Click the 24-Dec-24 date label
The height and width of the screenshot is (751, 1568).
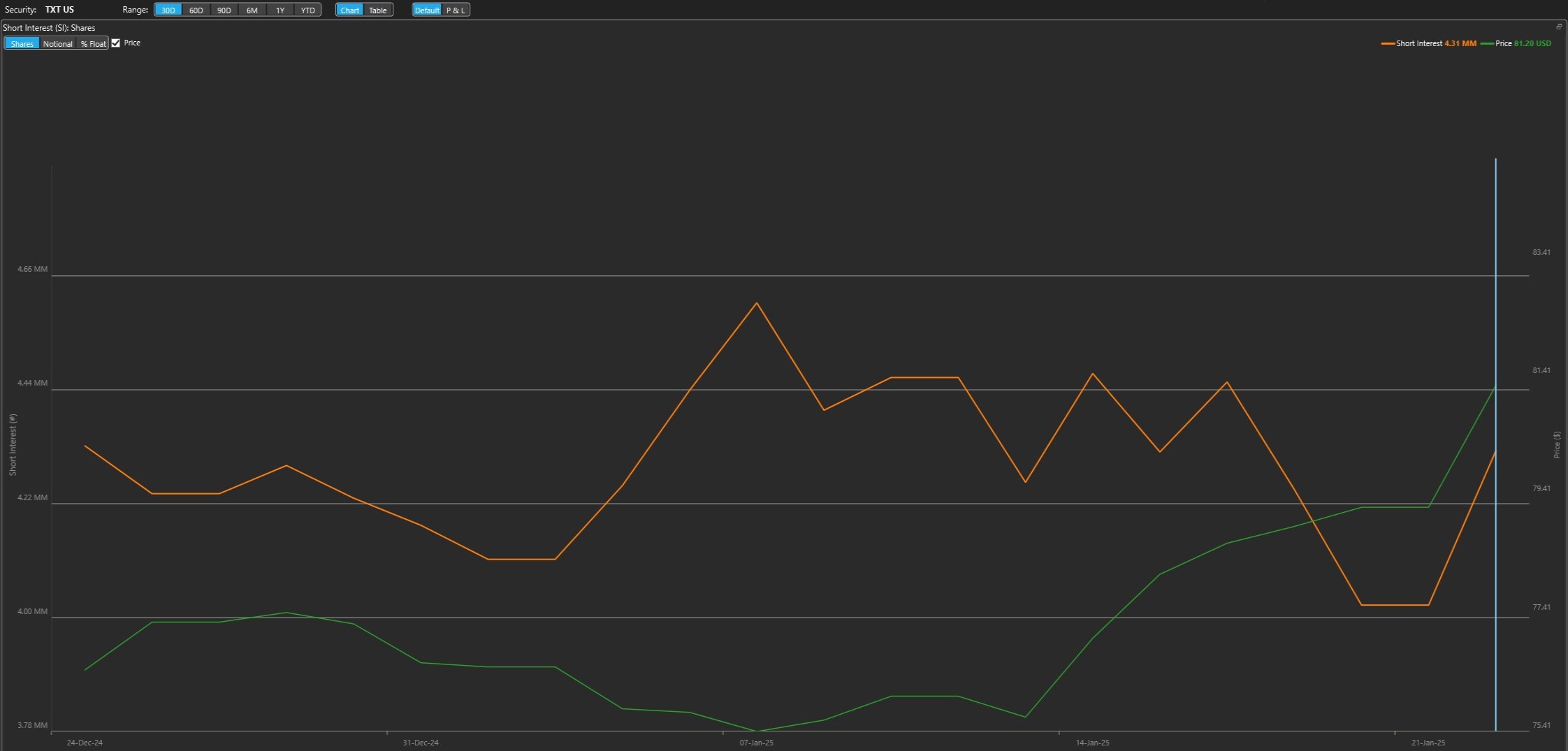pyautogui.click(x=85, y=743)
